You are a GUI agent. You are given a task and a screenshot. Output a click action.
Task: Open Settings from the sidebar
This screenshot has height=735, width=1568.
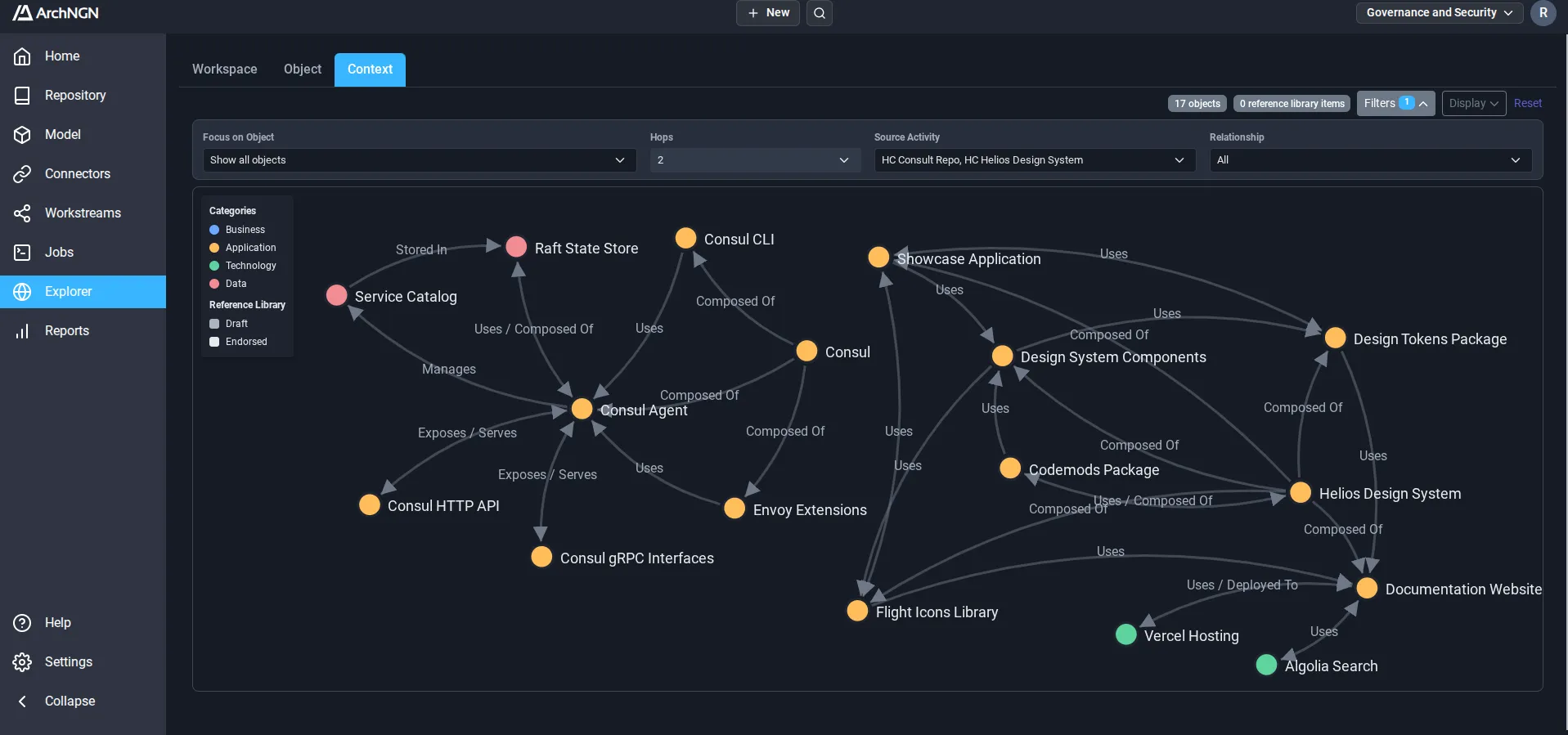coord(83,662)
